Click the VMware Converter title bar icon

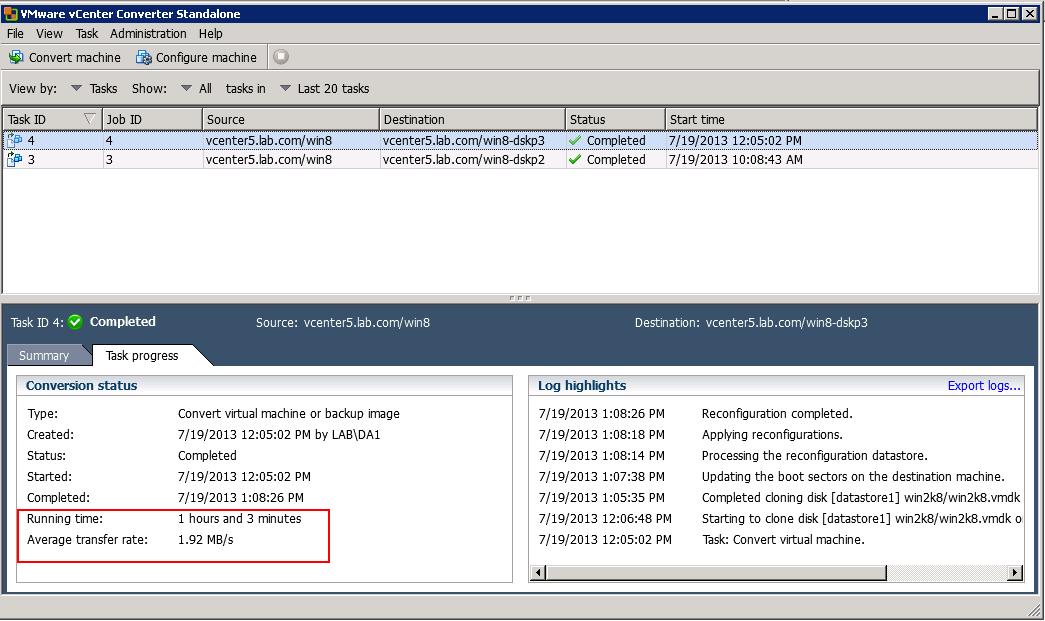[x=10, y=13]
